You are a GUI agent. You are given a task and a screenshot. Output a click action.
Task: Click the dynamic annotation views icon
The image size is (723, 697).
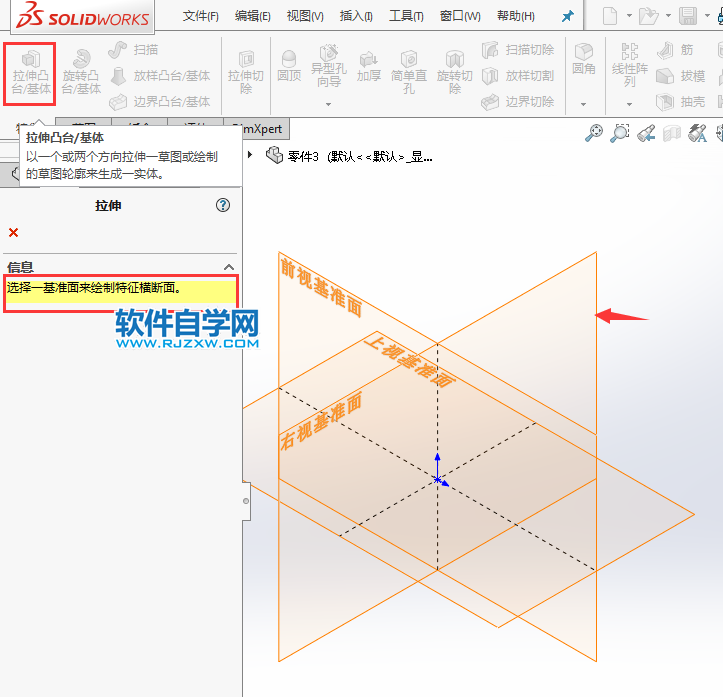click(x=697, y=133)
